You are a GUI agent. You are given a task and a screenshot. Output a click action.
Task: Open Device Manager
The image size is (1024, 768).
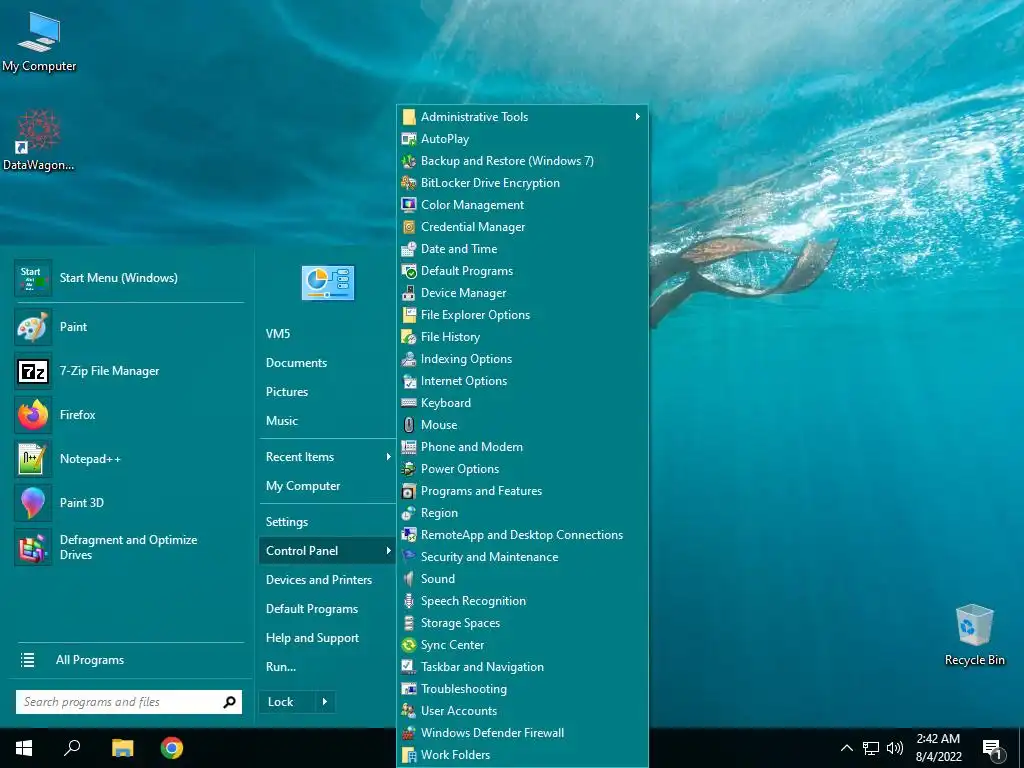pos(522,293)
